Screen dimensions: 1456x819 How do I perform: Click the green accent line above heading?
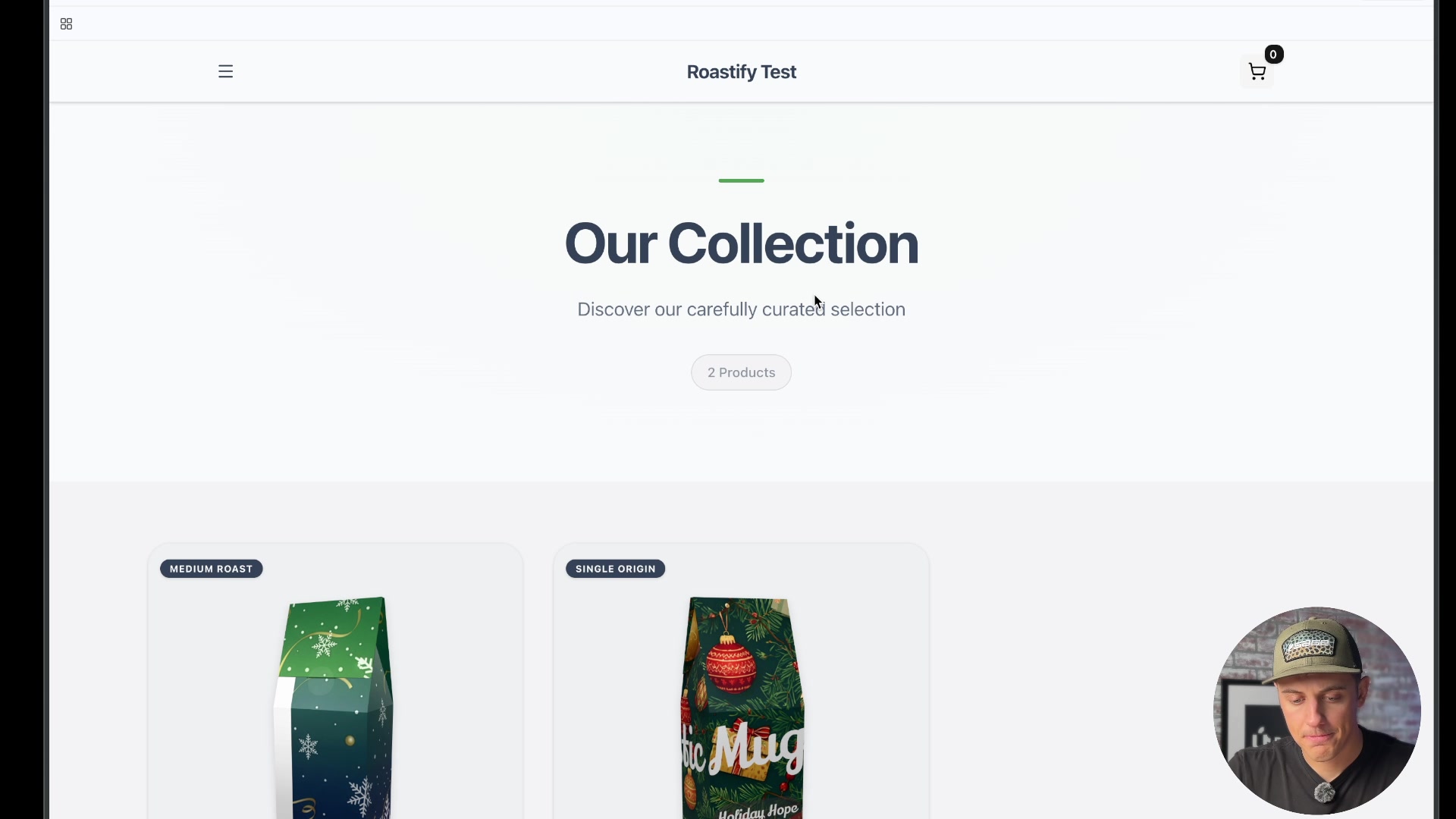(741, 180)
